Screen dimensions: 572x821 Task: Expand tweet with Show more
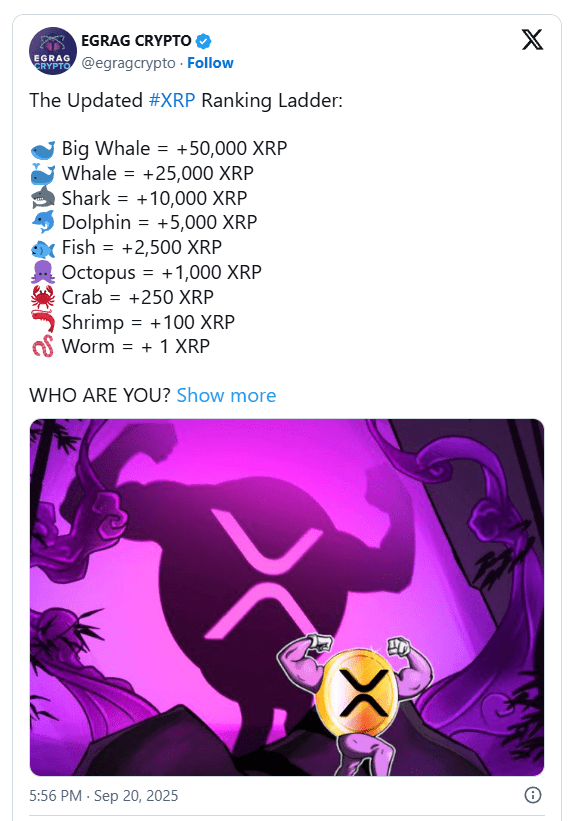226,395
